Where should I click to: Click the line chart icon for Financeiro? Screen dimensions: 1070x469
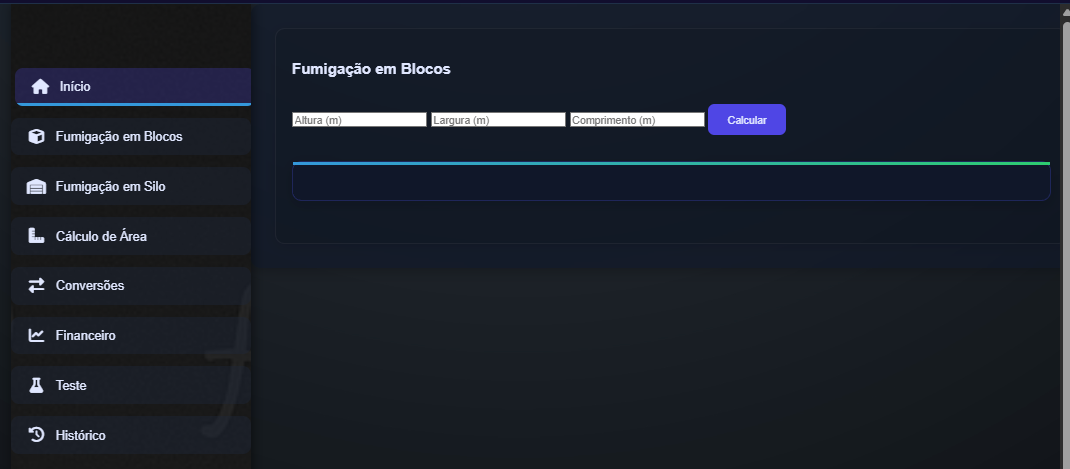pyautogui.click(x=37, y=336)
